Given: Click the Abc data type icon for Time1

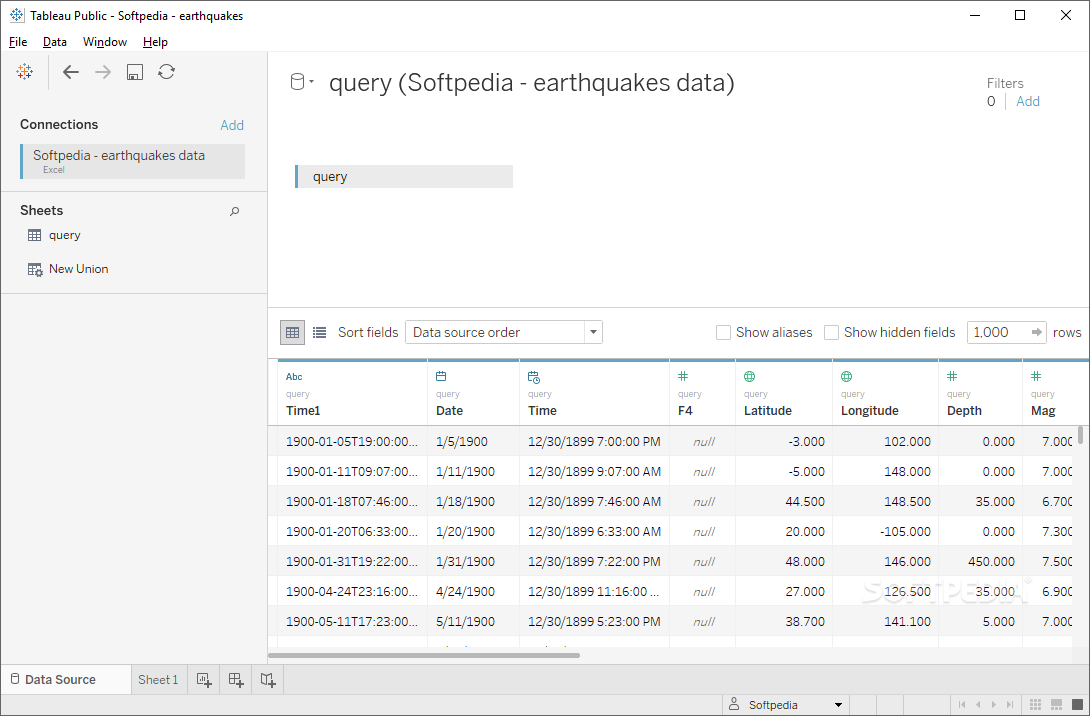Looking at the screenshot, I should (294, 377).
